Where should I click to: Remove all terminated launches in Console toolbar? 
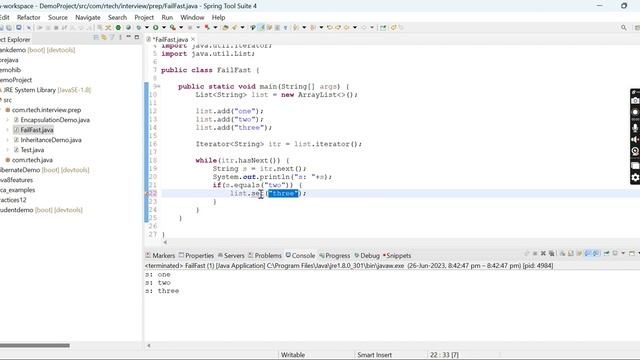(551, 253)
